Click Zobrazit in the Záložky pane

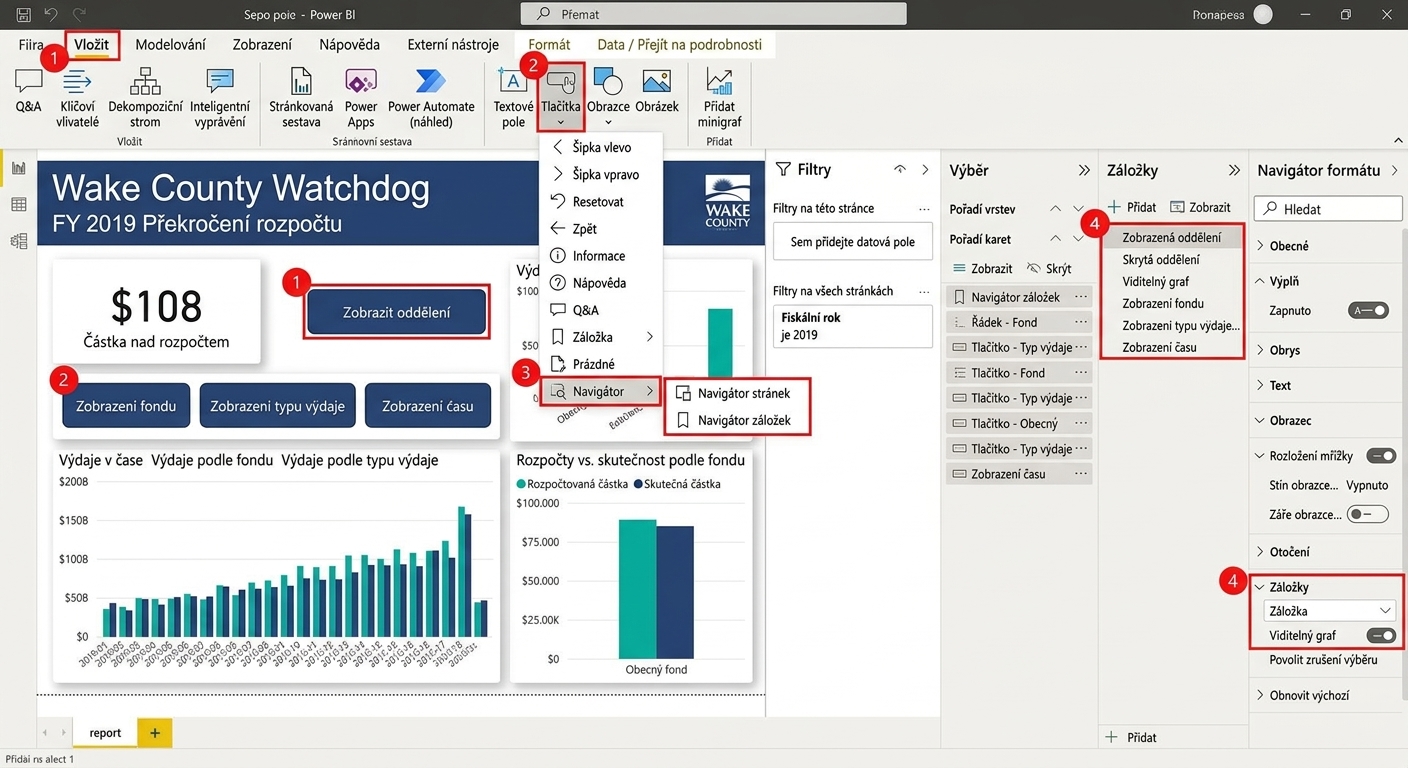pos(1200,207)
